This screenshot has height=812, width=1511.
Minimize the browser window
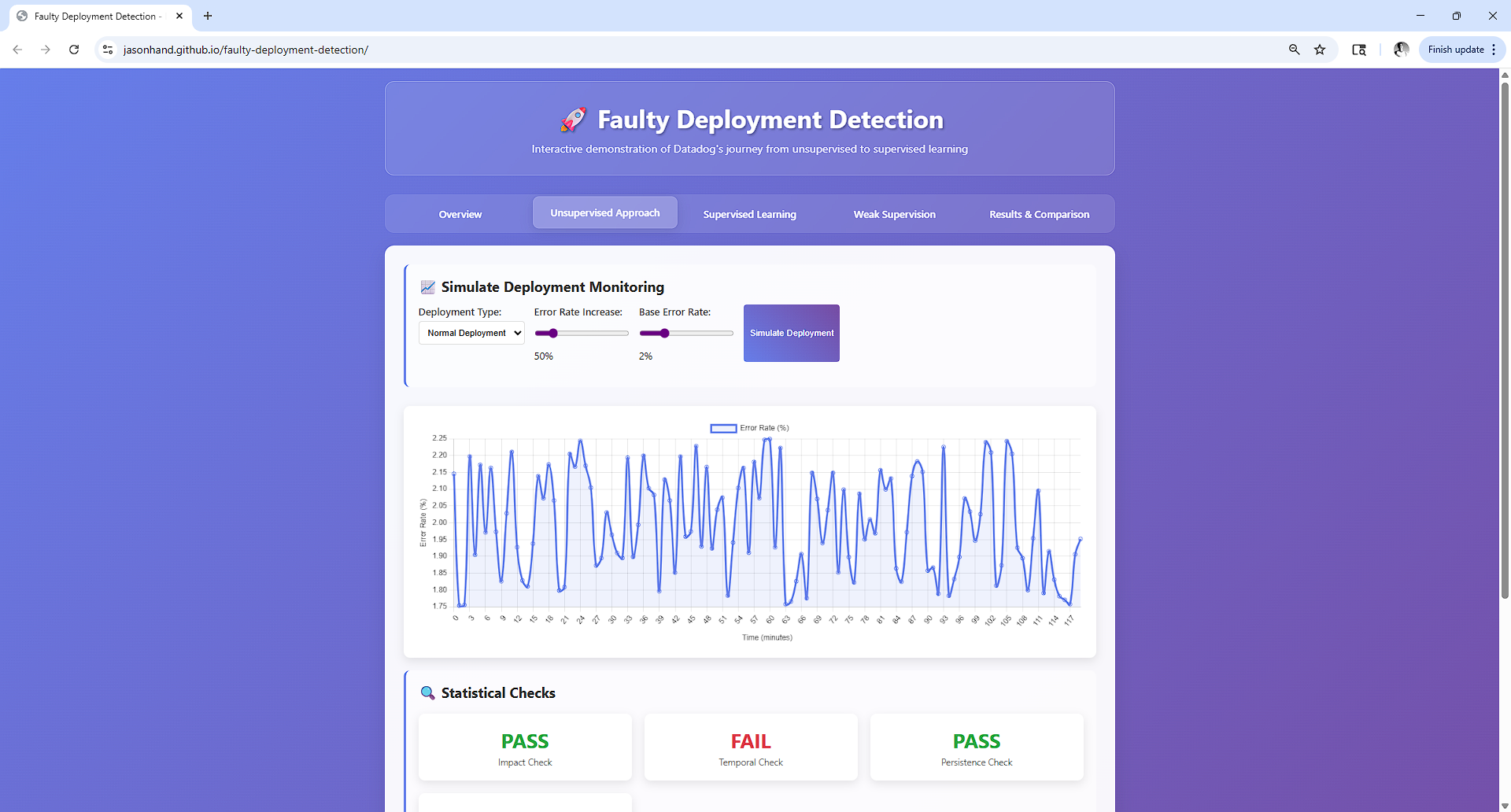tap(1420, 16)
